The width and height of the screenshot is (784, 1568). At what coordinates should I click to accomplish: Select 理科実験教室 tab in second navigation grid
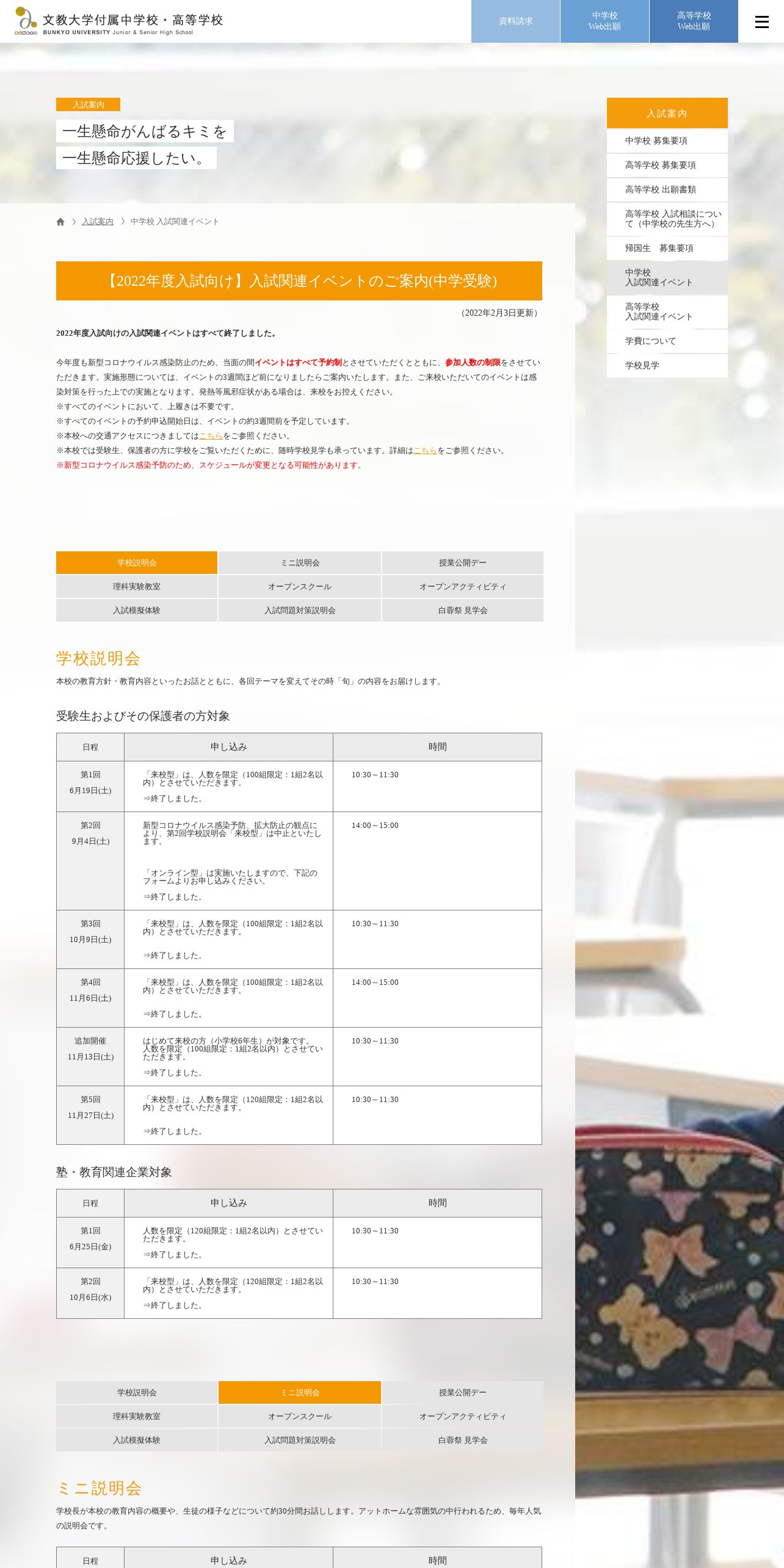click(137, 1417)
